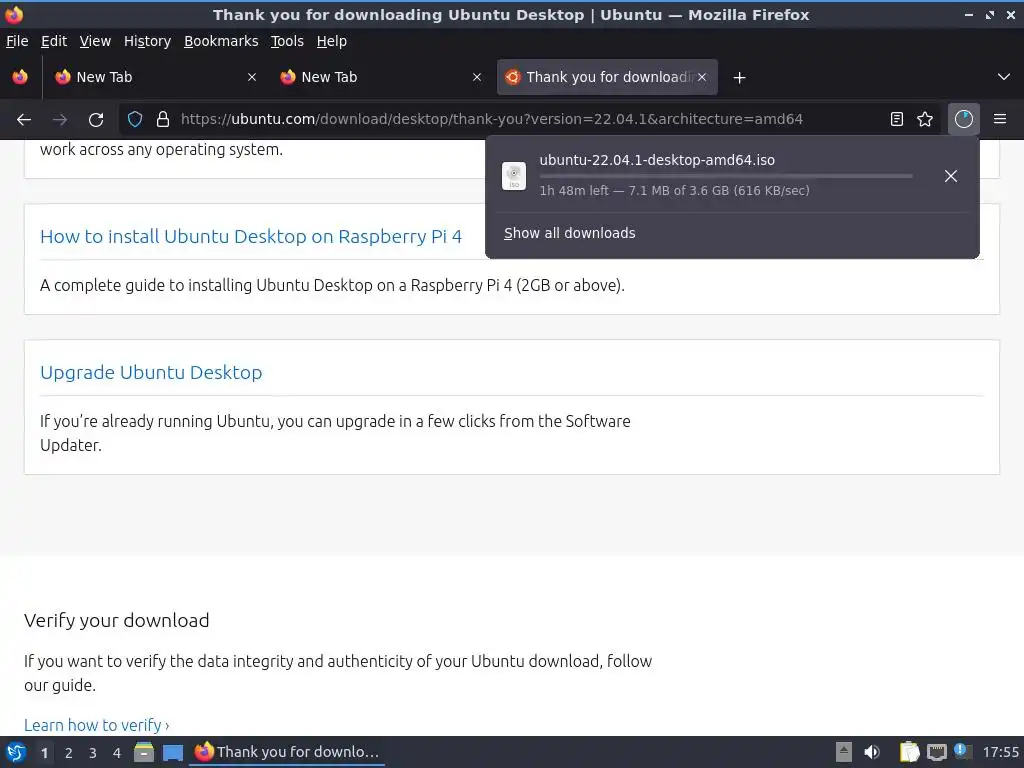
Task: Open a new tab with plus button
Action: tap(739, 78)
